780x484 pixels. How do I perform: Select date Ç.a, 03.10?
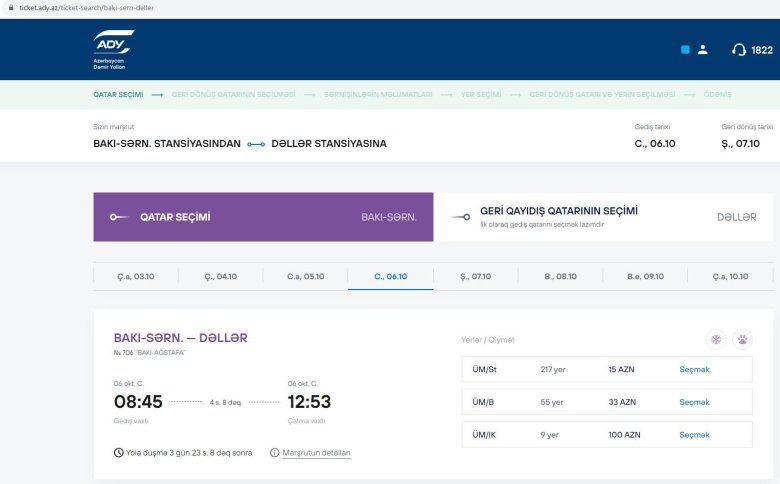(x=137, y=276)
